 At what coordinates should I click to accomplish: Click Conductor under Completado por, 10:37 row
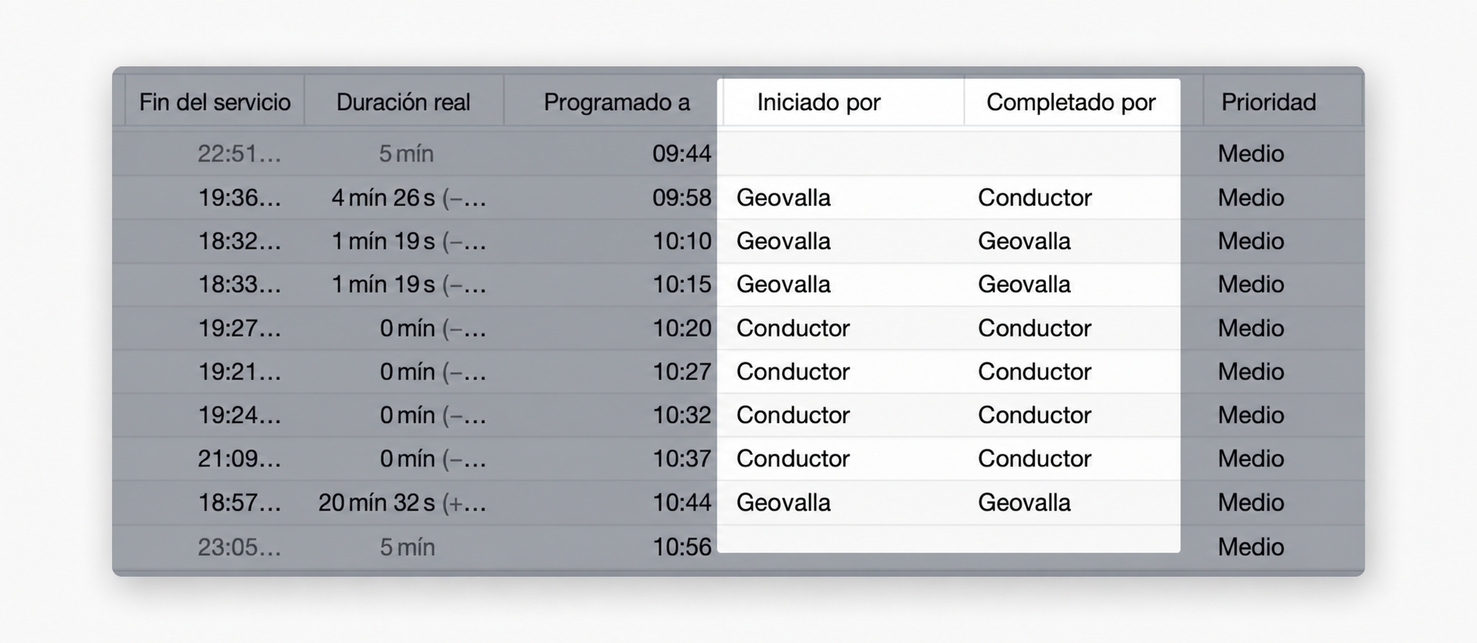(x=1035, y=458)
